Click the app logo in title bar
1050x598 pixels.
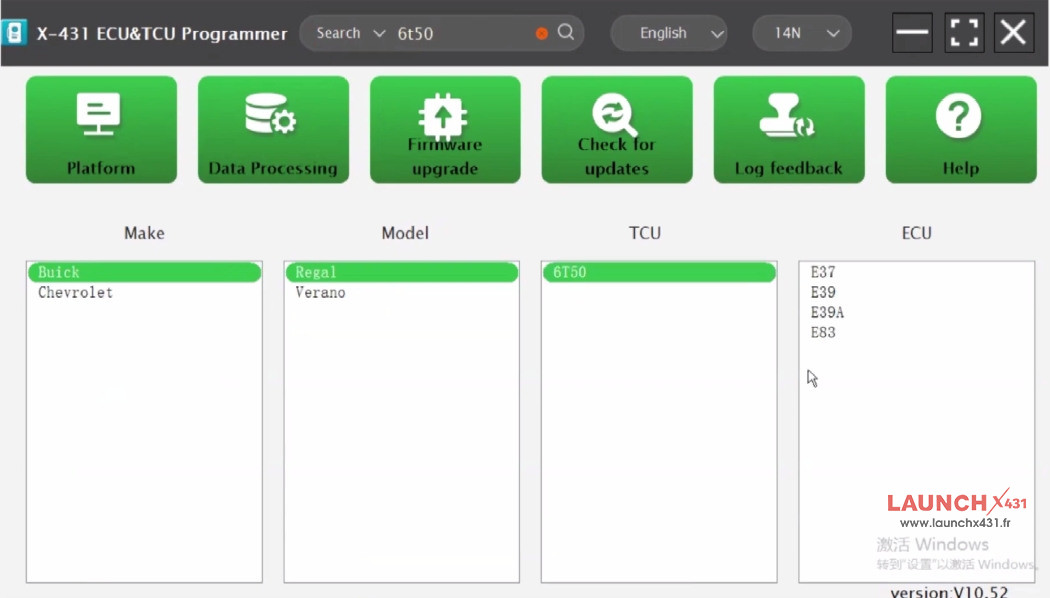tap(14, 33)
